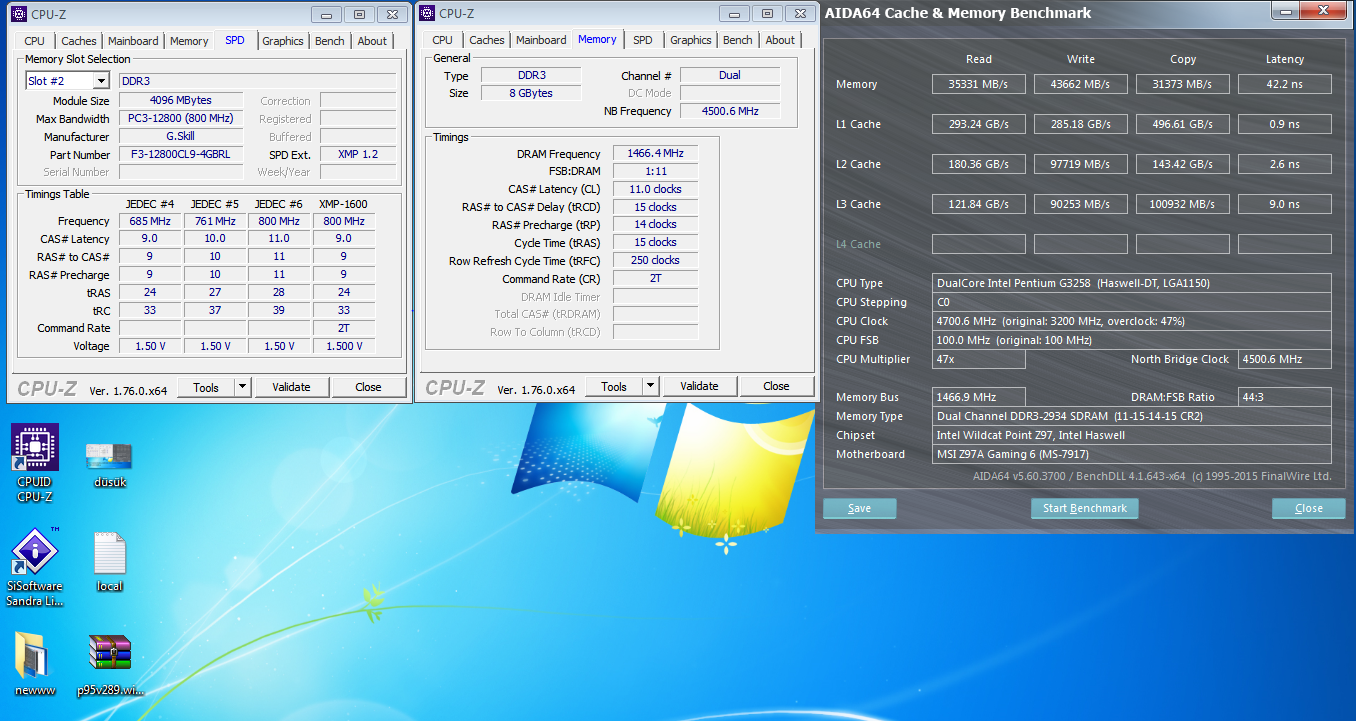Click Close button in Memory window

(x=776, y=386)
